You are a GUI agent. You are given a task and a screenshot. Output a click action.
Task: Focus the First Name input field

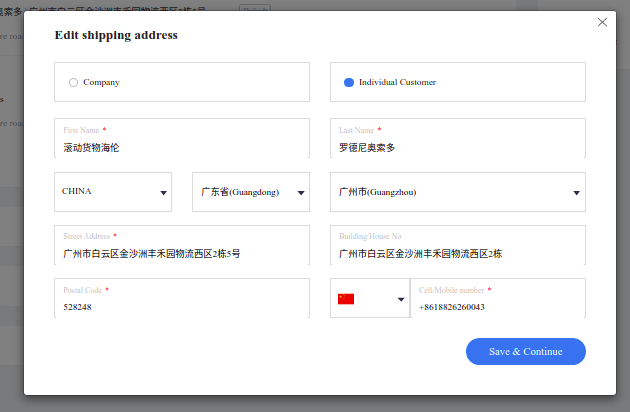click(181, 147)
